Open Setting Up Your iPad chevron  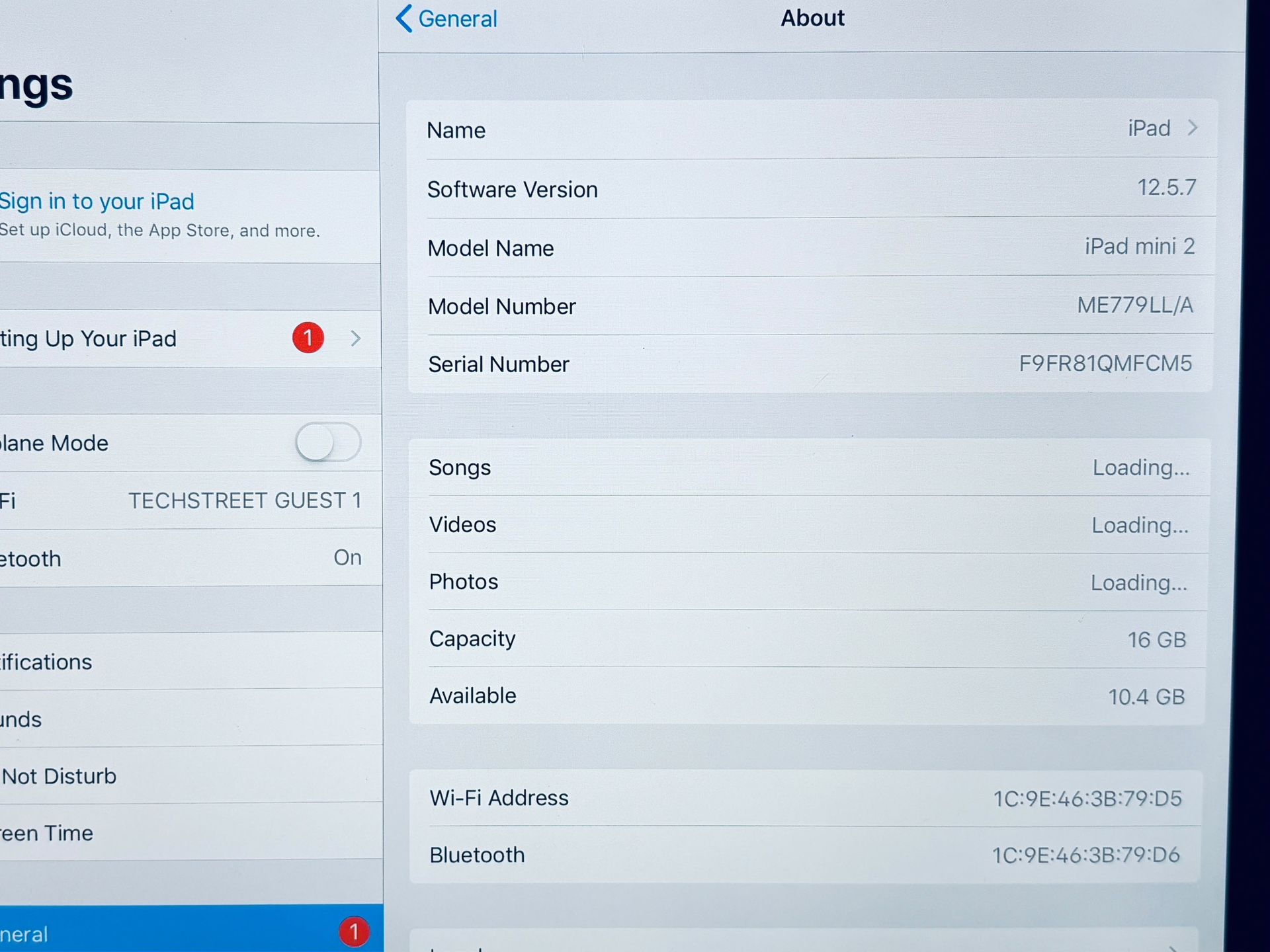(x=356, y=338)
